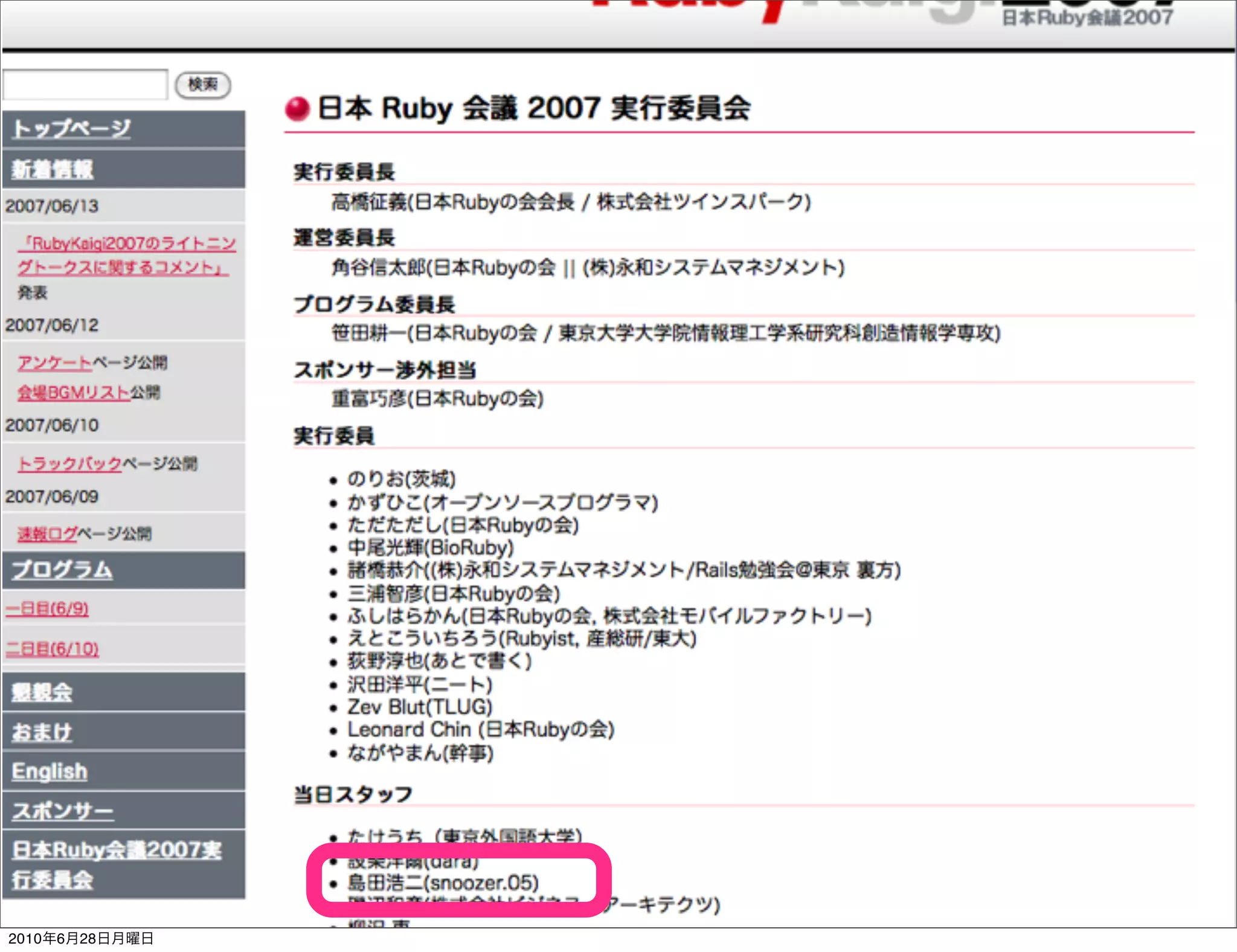This screenshot has width=1237, height=952.
Task: Click the 運営委員長 section heading
Action: tap(344, 238)
